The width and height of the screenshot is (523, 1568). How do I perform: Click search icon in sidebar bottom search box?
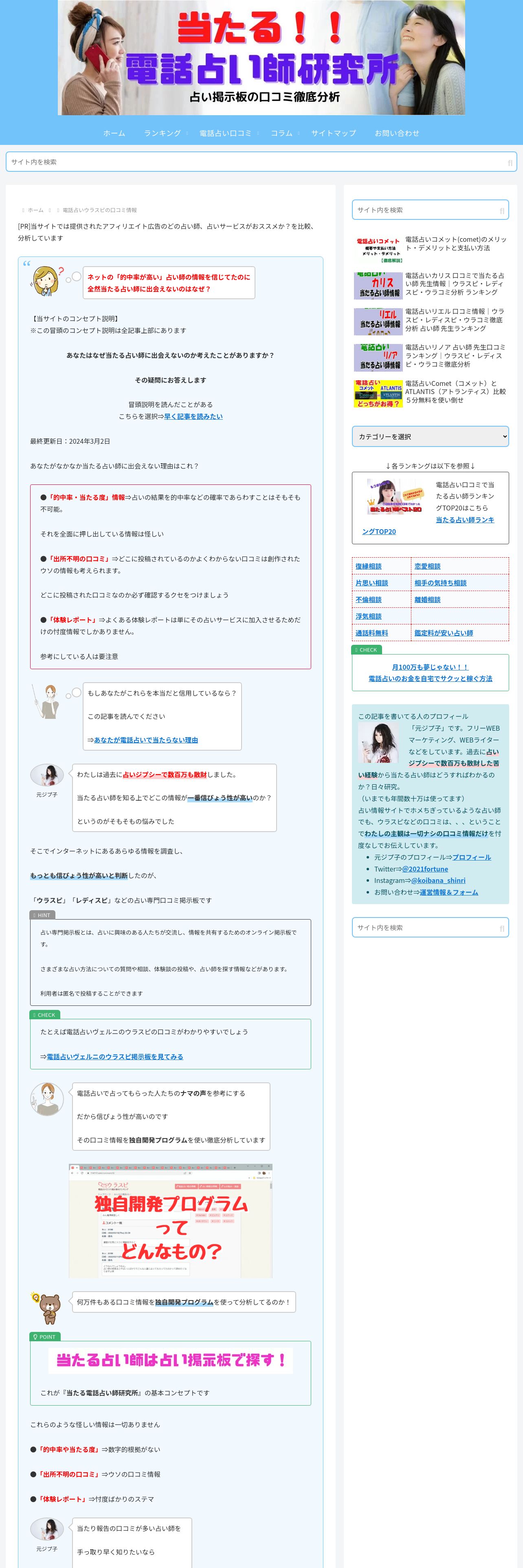pyautogui.click(x=502, y=928)
